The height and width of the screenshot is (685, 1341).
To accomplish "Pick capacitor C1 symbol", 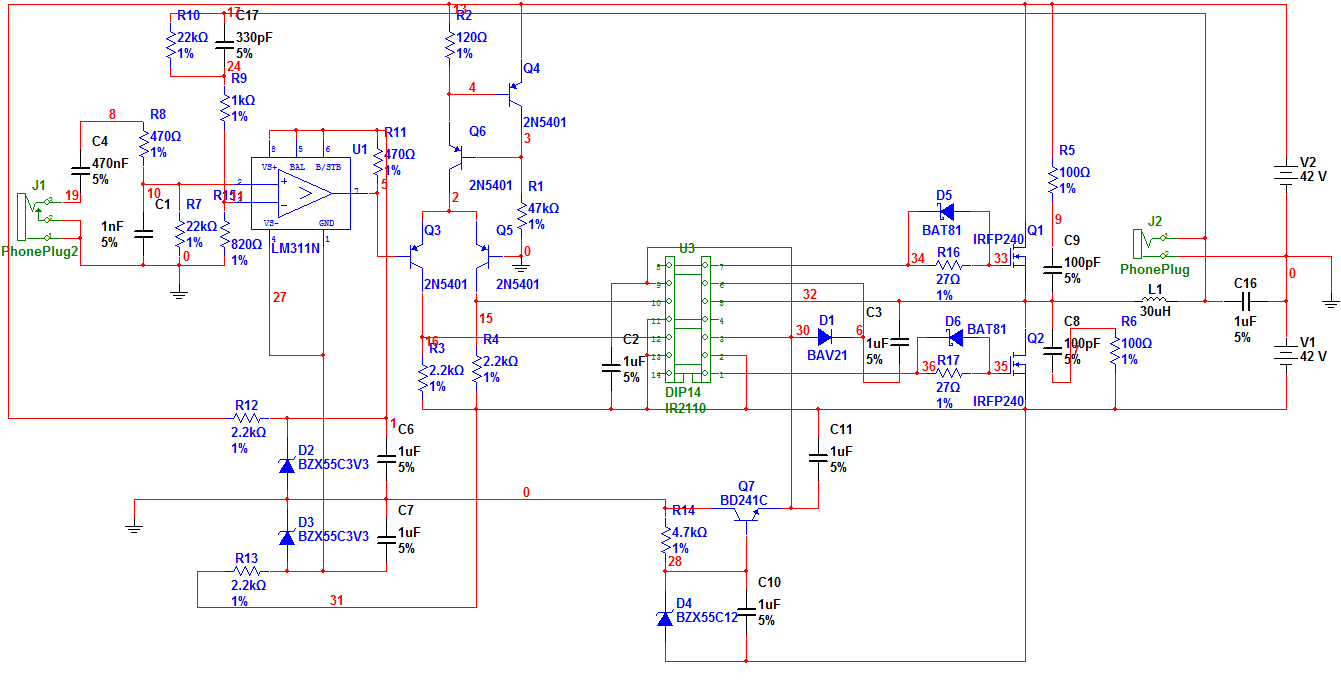I will point(143,233).
